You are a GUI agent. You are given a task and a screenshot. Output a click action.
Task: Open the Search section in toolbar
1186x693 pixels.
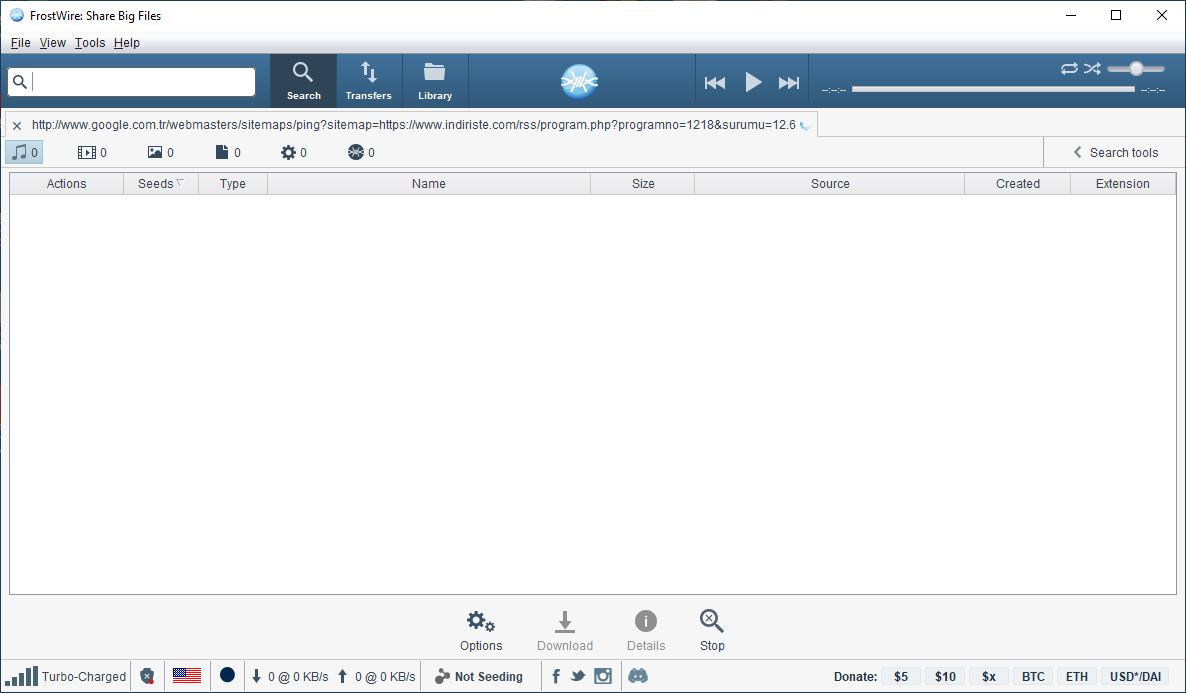point(303,81)
